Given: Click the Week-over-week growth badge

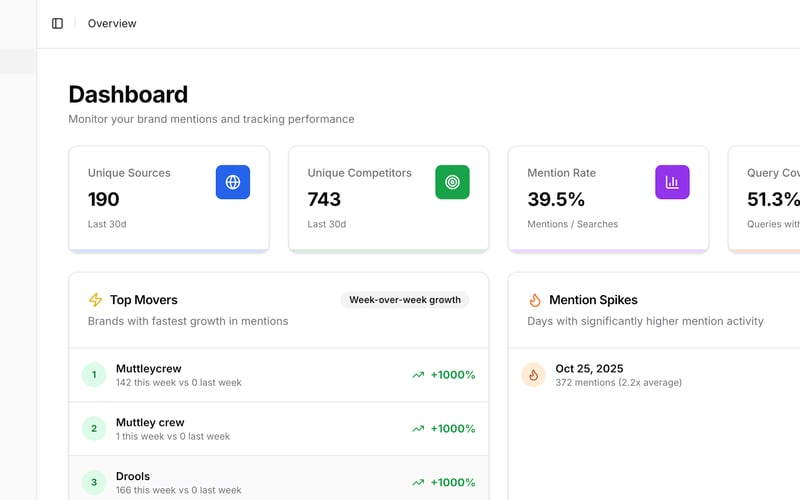Looking at the screenshot, I should click(x=405, y=300).
